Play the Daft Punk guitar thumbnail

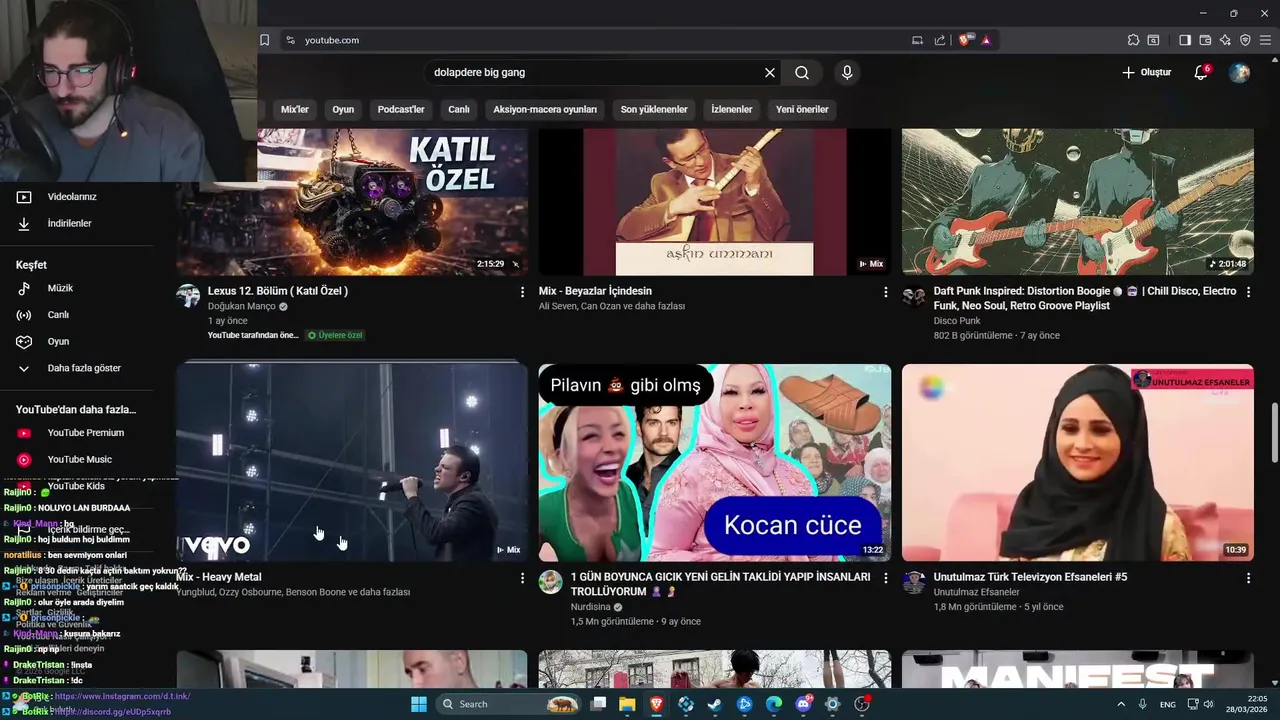(x=1078, y=201)
